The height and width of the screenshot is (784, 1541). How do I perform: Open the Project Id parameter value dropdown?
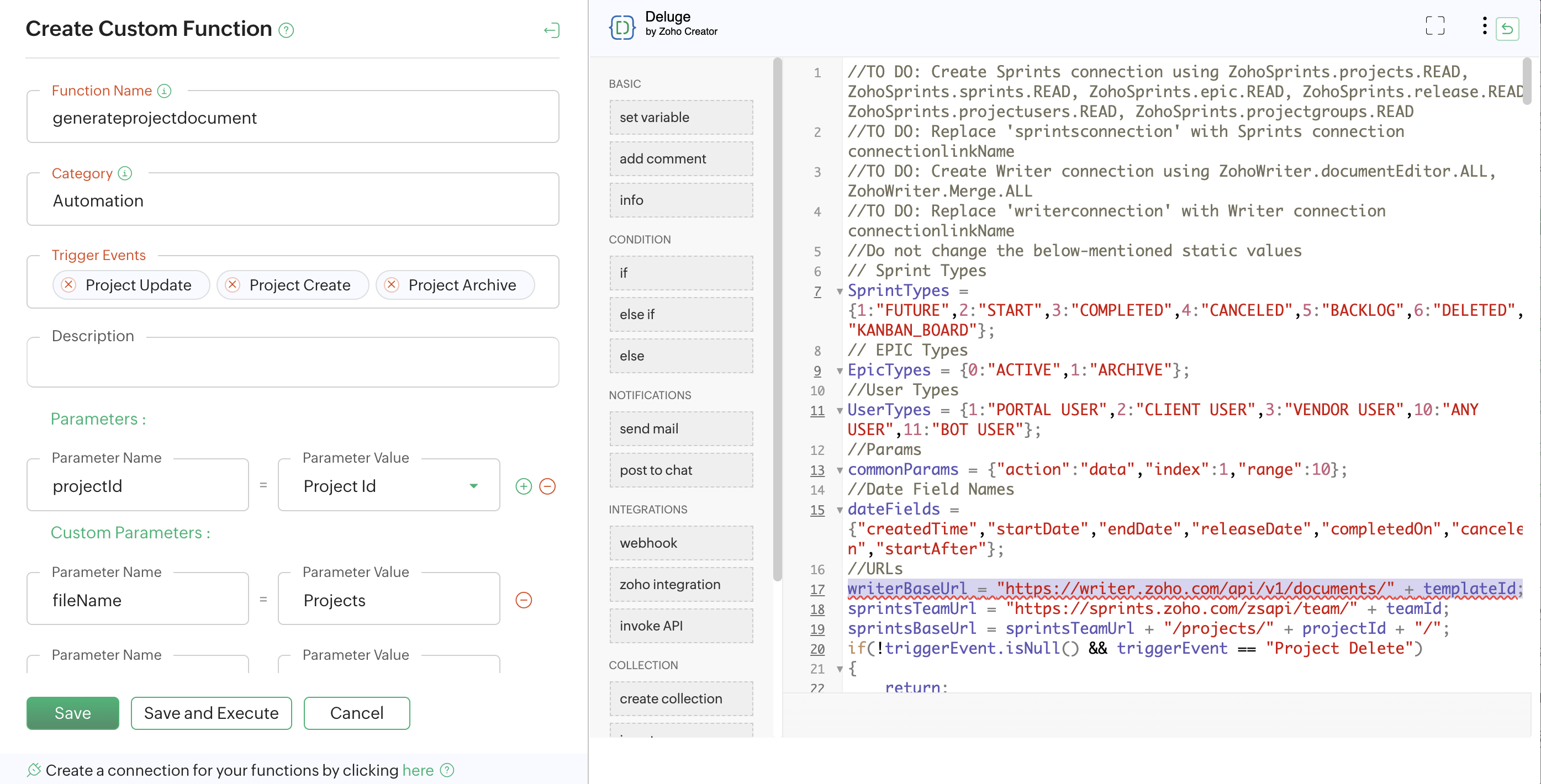(x=473, y=486)
